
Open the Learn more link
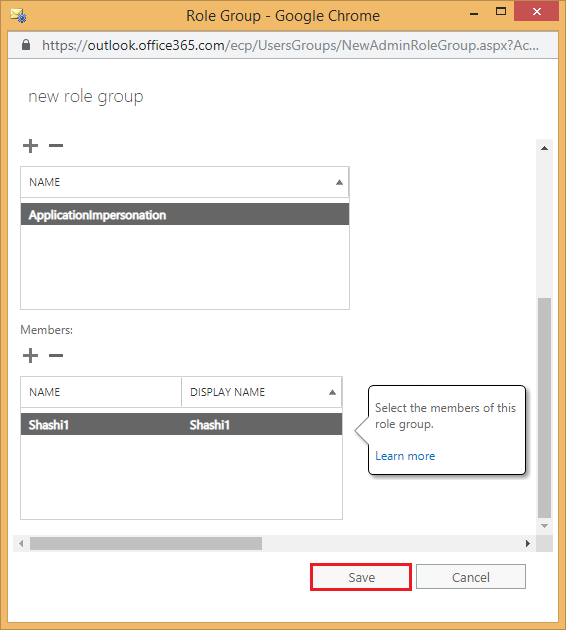coord(405,456)
